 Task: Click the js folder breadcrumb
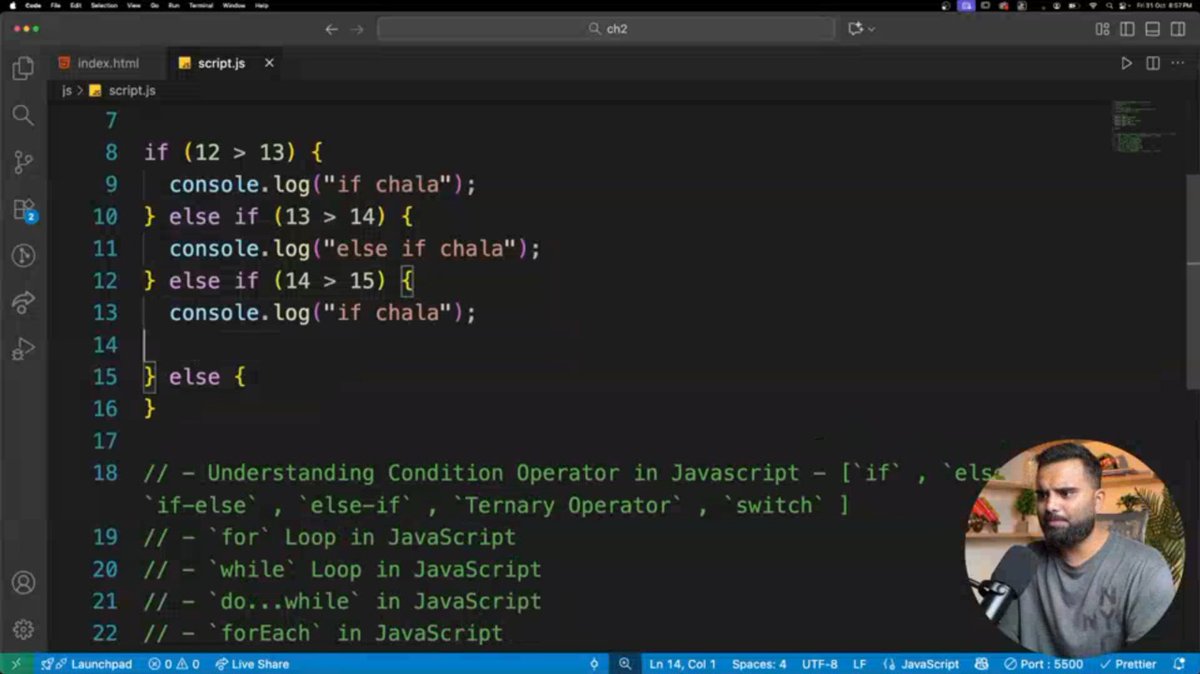tap(67, 90)
